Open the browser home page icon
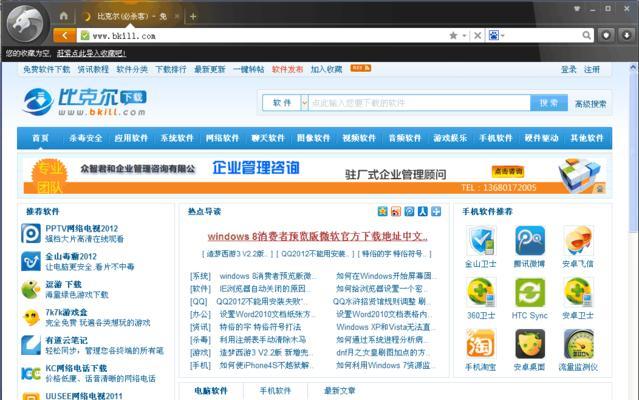Image resolution: width=639 pixels, height=400 pixels. [64, 16]
